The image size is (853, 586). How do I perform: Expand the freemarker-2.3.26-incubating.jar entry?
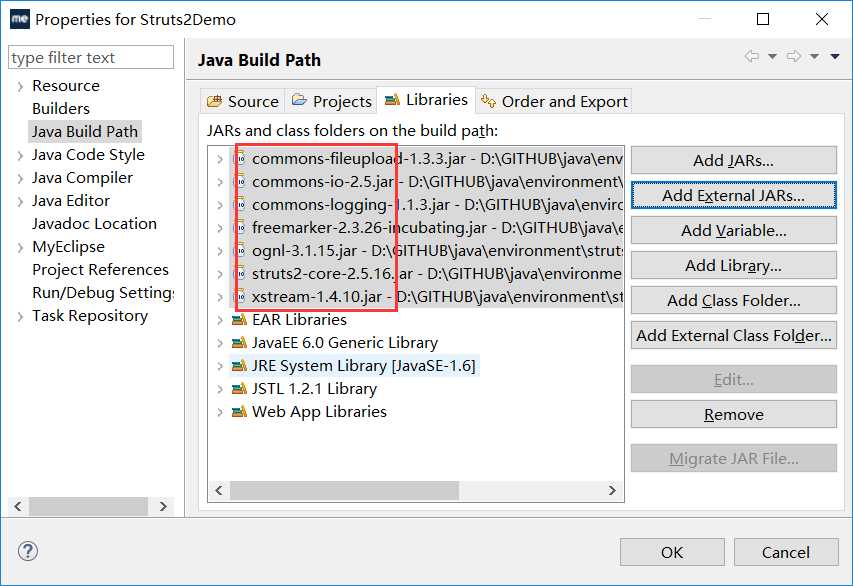[x=220, y=229]
